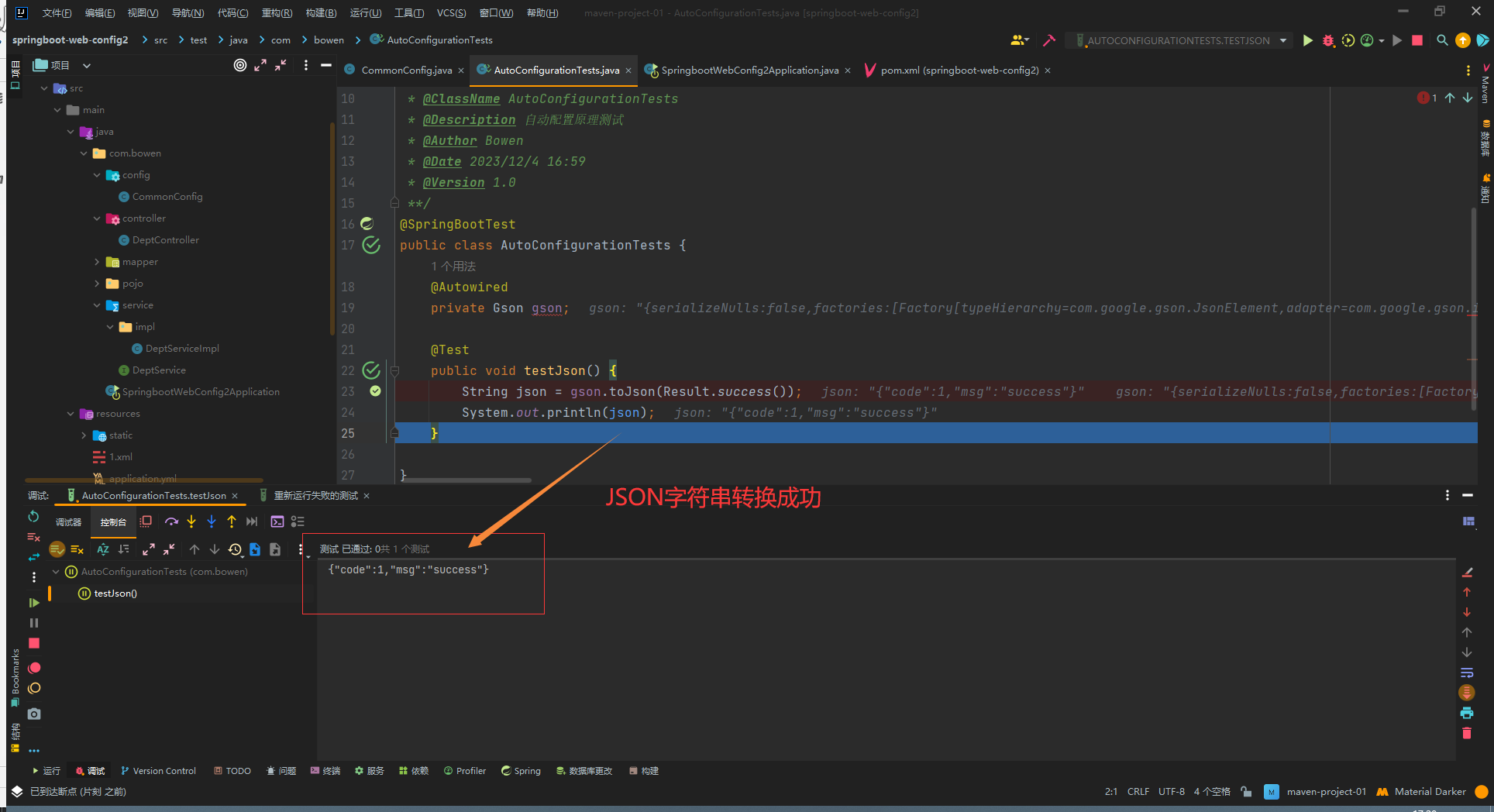The width and height of the screenshot is (1494, 812).
Task: Mute breakpoints icon in debug sidebar
Action: click(34, 688)
